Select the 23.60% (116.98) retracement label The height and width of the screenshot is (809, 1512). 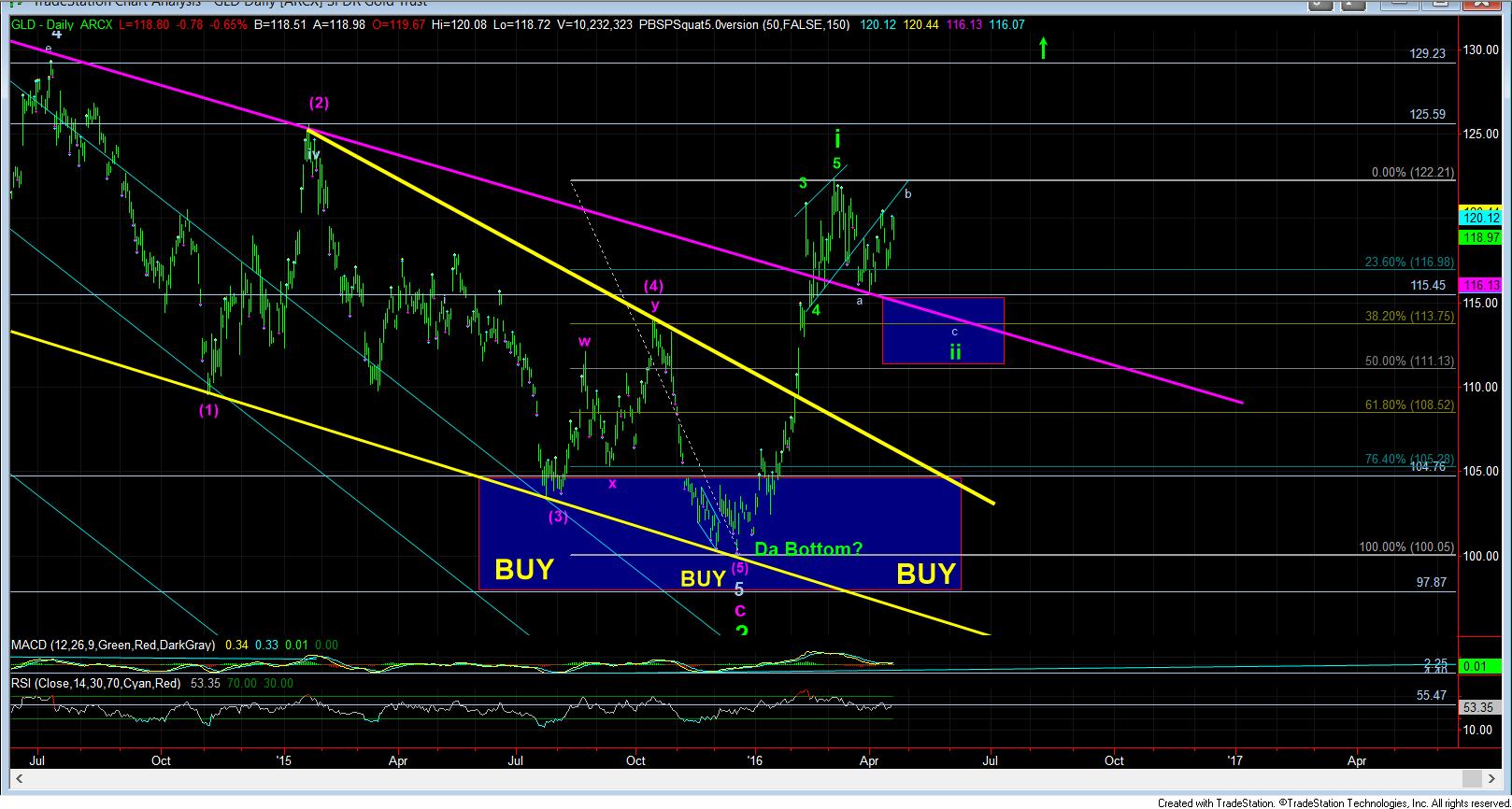[1409, 263]
